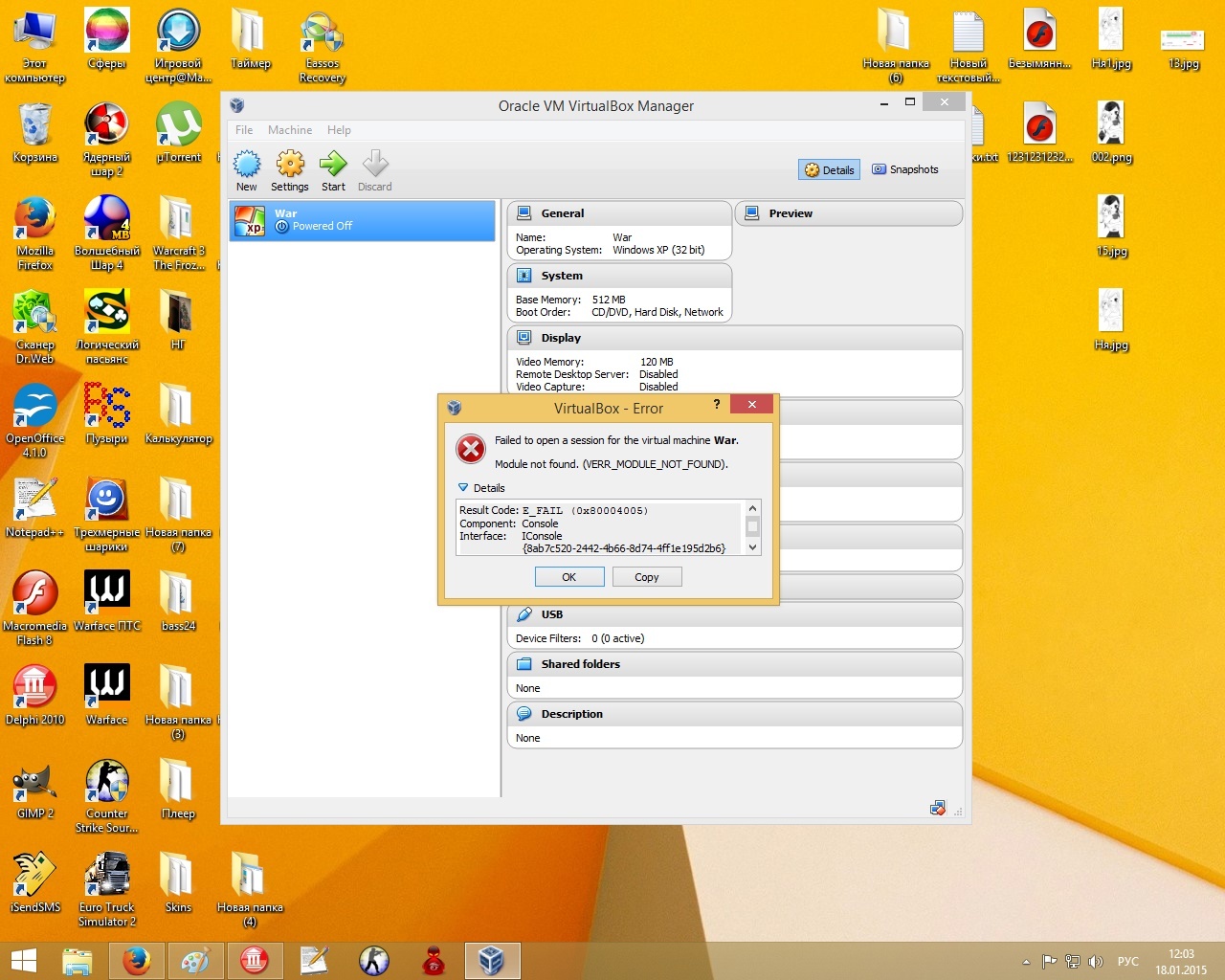Switch to Snapshots view button
The image size is (1225, 980).
click(x=904, y=169)
